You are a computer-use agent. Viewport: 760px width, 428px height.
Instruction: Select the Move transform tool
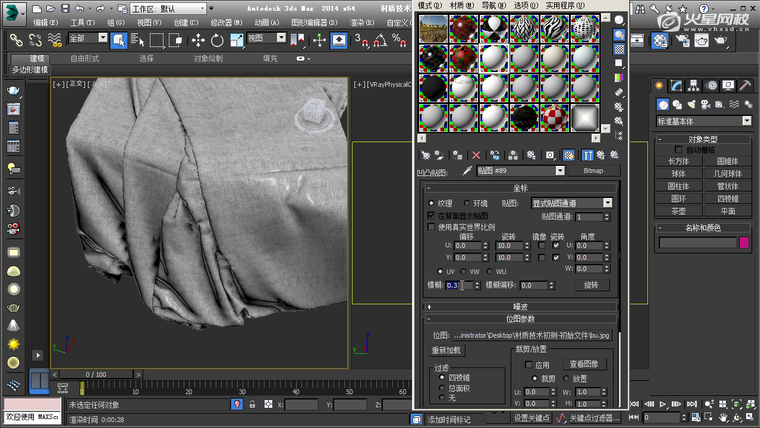(196, 40)
